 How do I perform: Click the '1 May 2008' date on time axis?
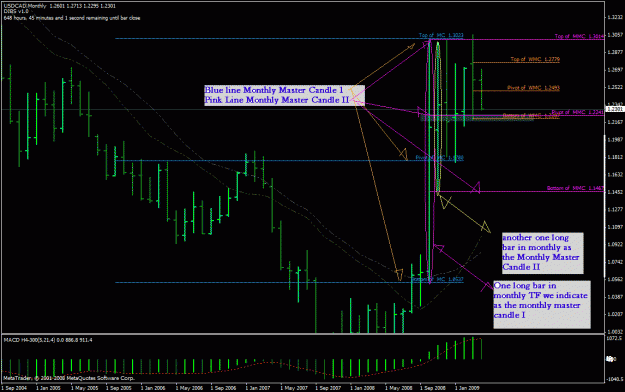pyautogui.click(x=398, y=388)
